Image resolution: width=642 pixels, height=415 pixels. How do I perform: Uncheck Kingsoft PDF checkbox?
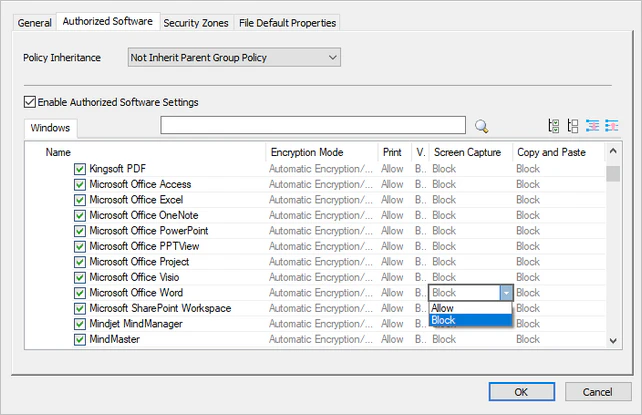[80, 169]
